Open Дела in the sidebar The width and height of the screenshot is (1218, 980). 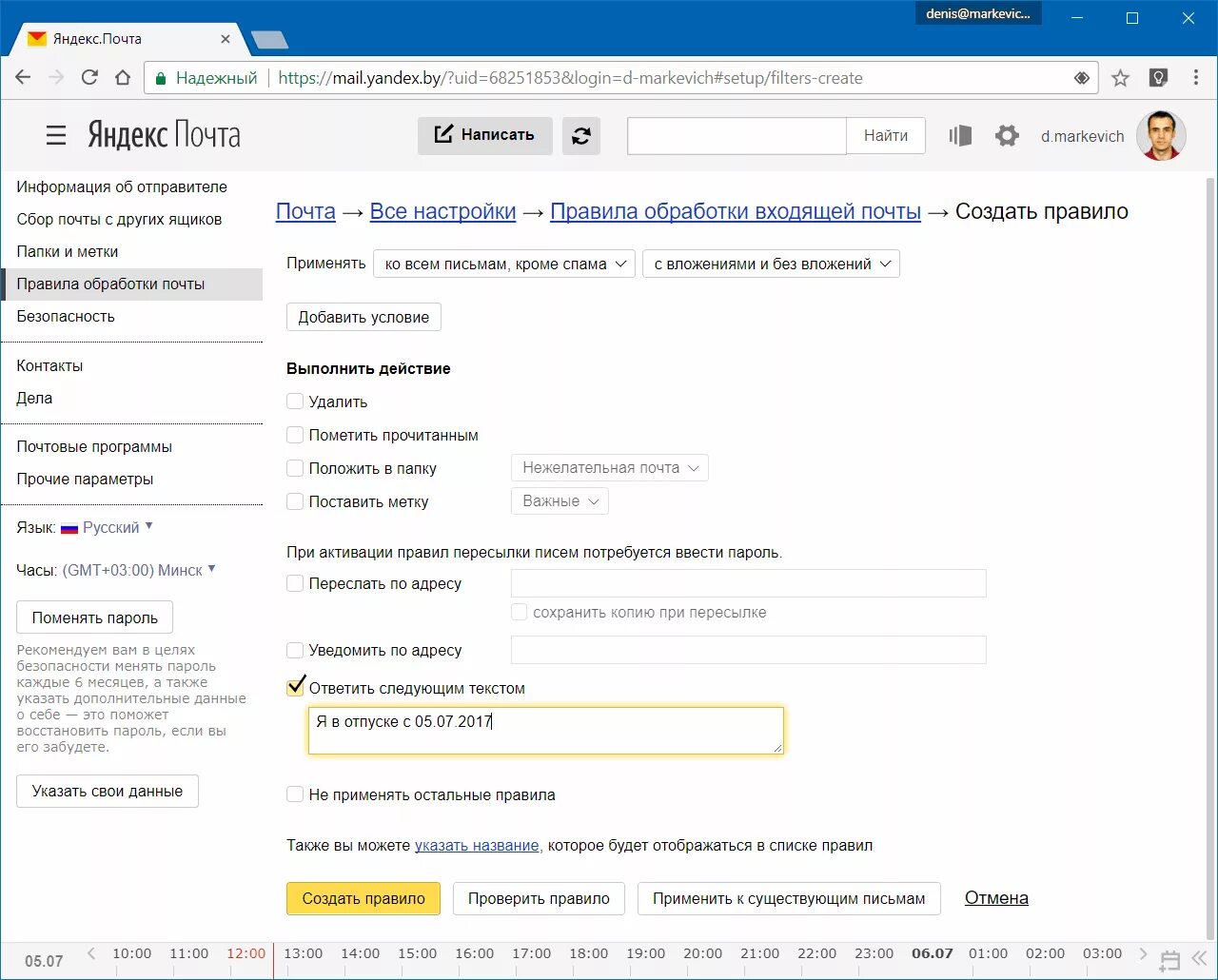(x=34, y=398)
